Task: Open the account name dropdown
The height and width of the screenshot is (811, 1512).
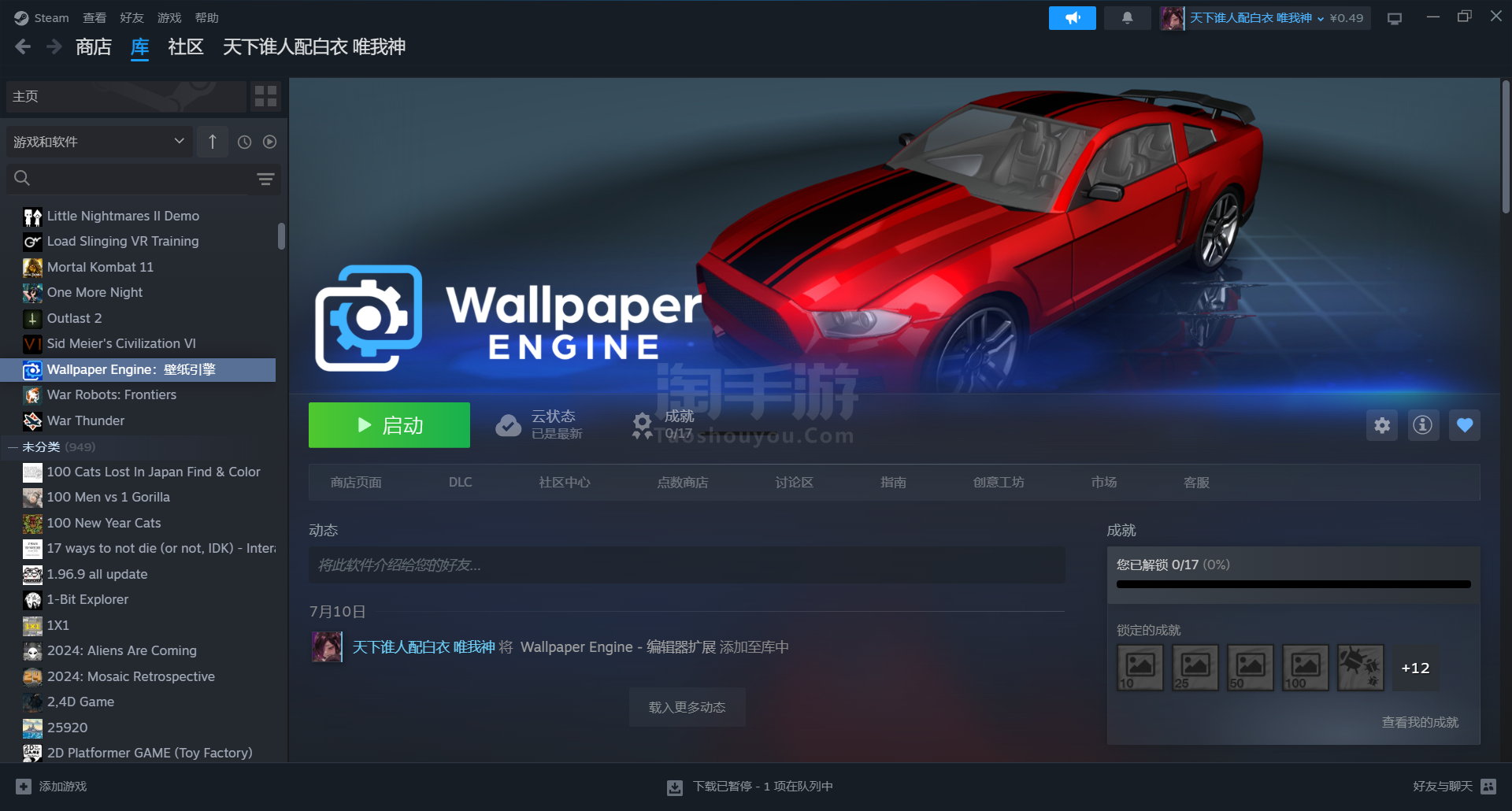Action: (1256, 18)
